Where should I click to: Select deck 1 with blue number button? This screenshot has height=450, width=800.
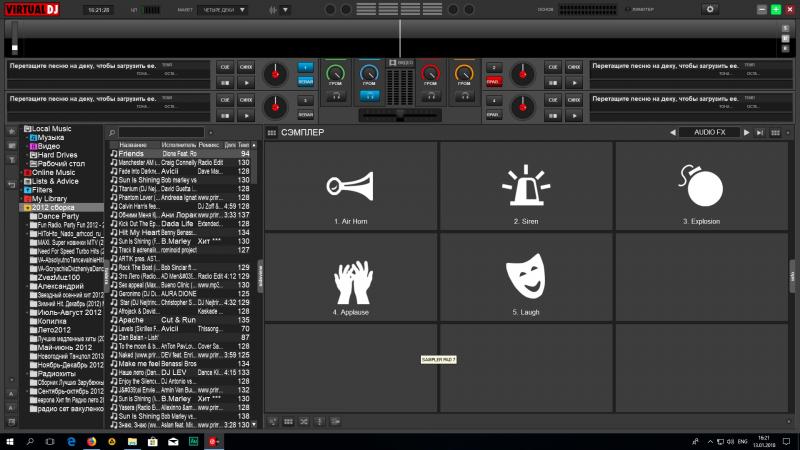305,67
